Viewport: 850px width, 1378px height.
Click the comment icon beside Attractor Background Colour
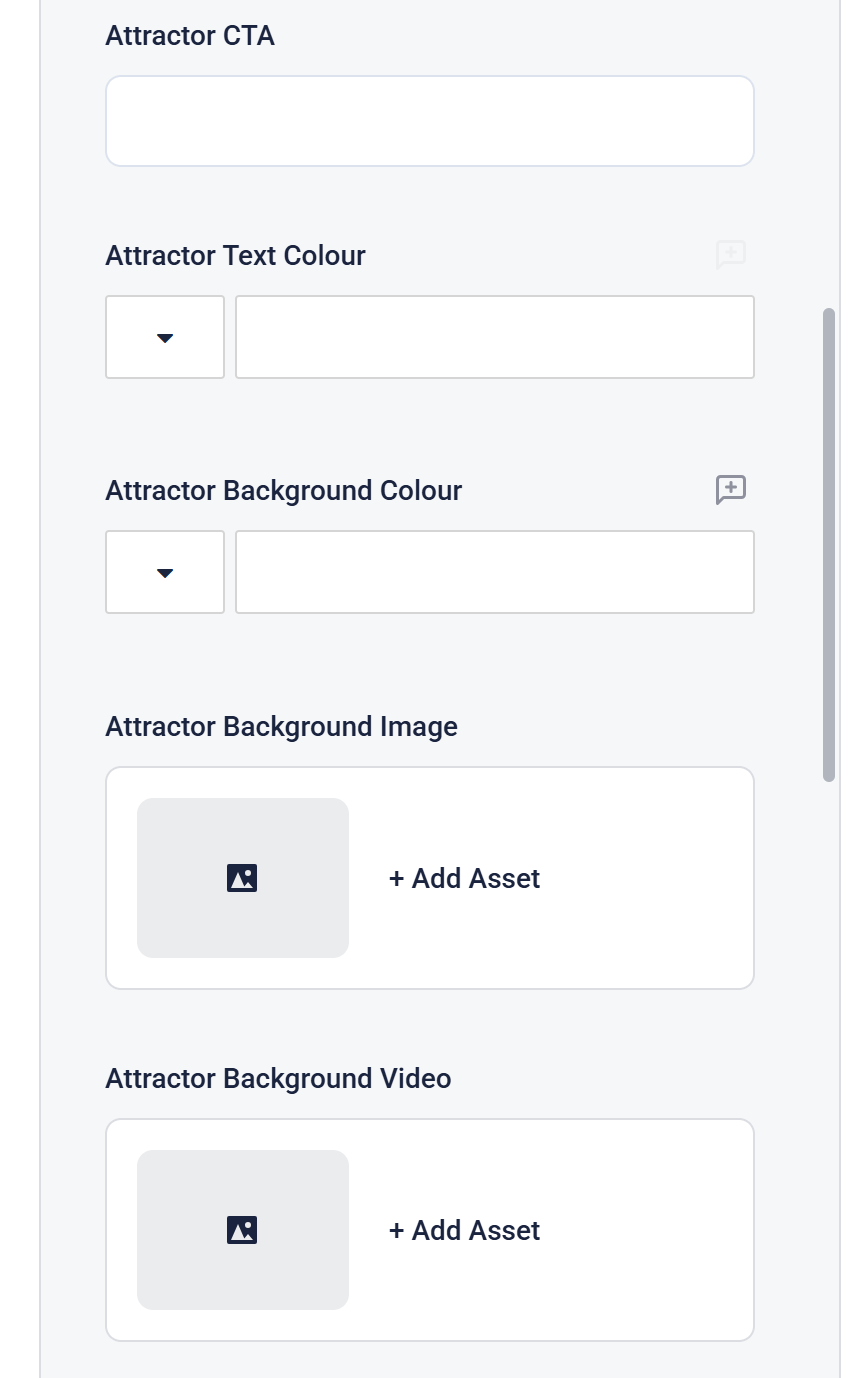[x=731, y=490]
